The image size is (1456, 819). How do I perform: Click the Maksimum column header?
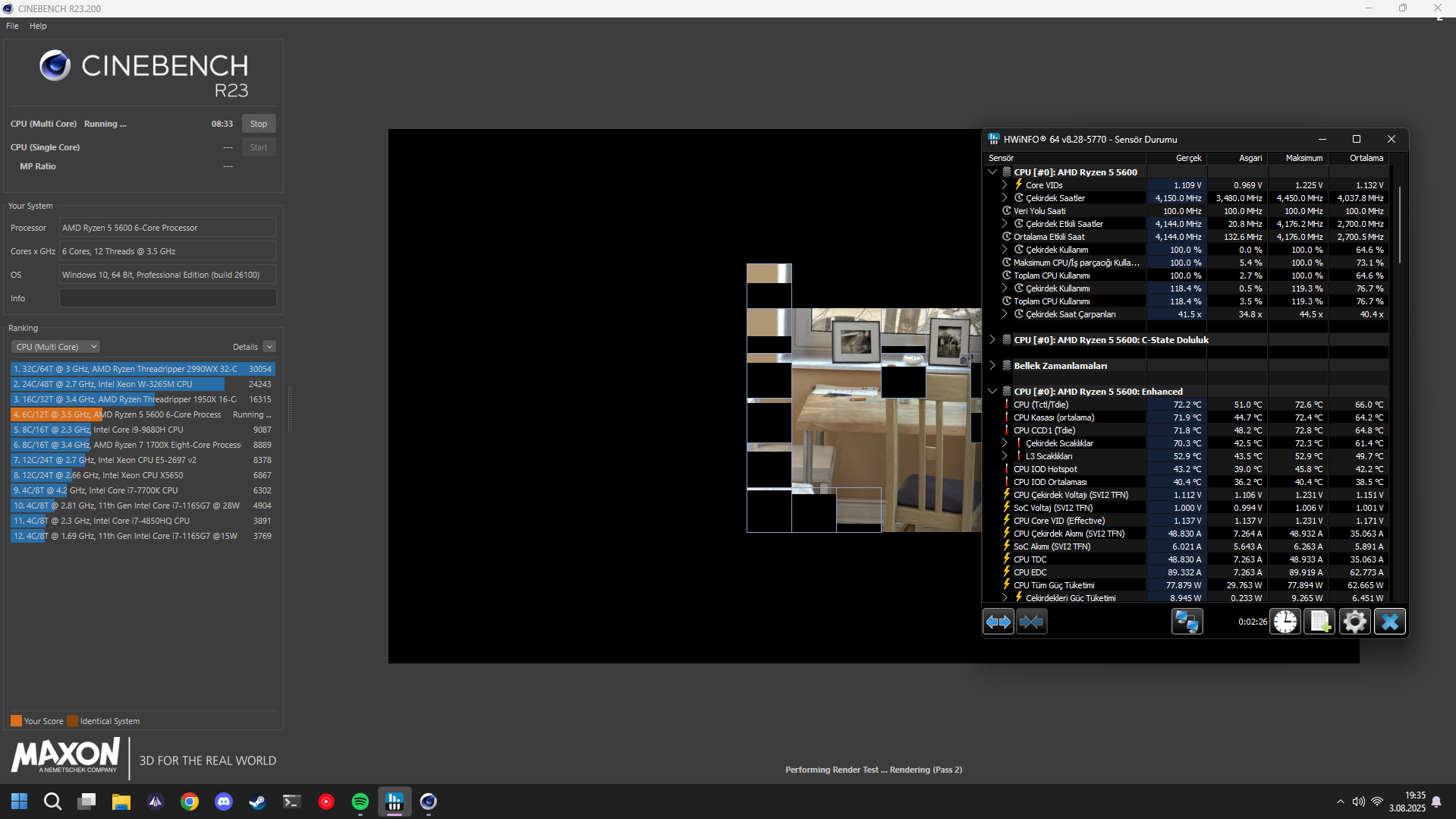click(x=1298, y=158)
